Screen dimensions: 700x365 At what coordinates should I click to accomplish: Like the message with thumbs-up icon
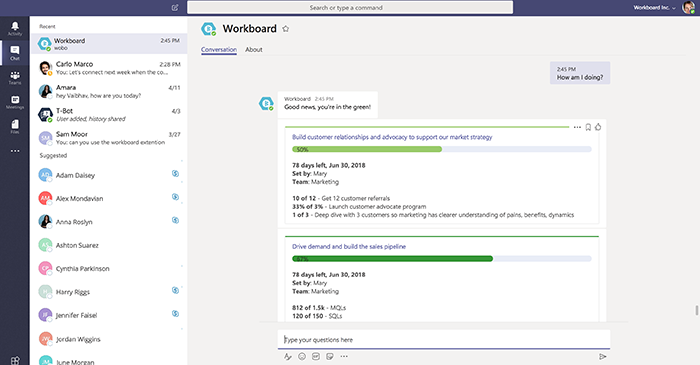click(x=598, y=127)
